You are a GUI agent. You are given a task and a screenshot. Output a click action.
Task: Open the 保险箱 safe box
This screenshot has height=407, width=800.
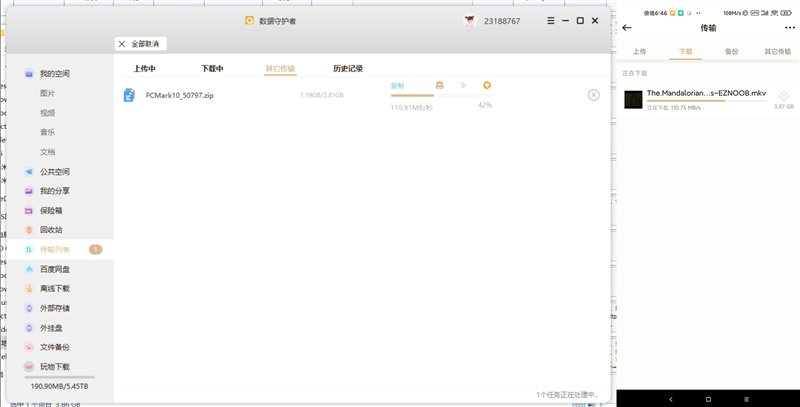50,210
